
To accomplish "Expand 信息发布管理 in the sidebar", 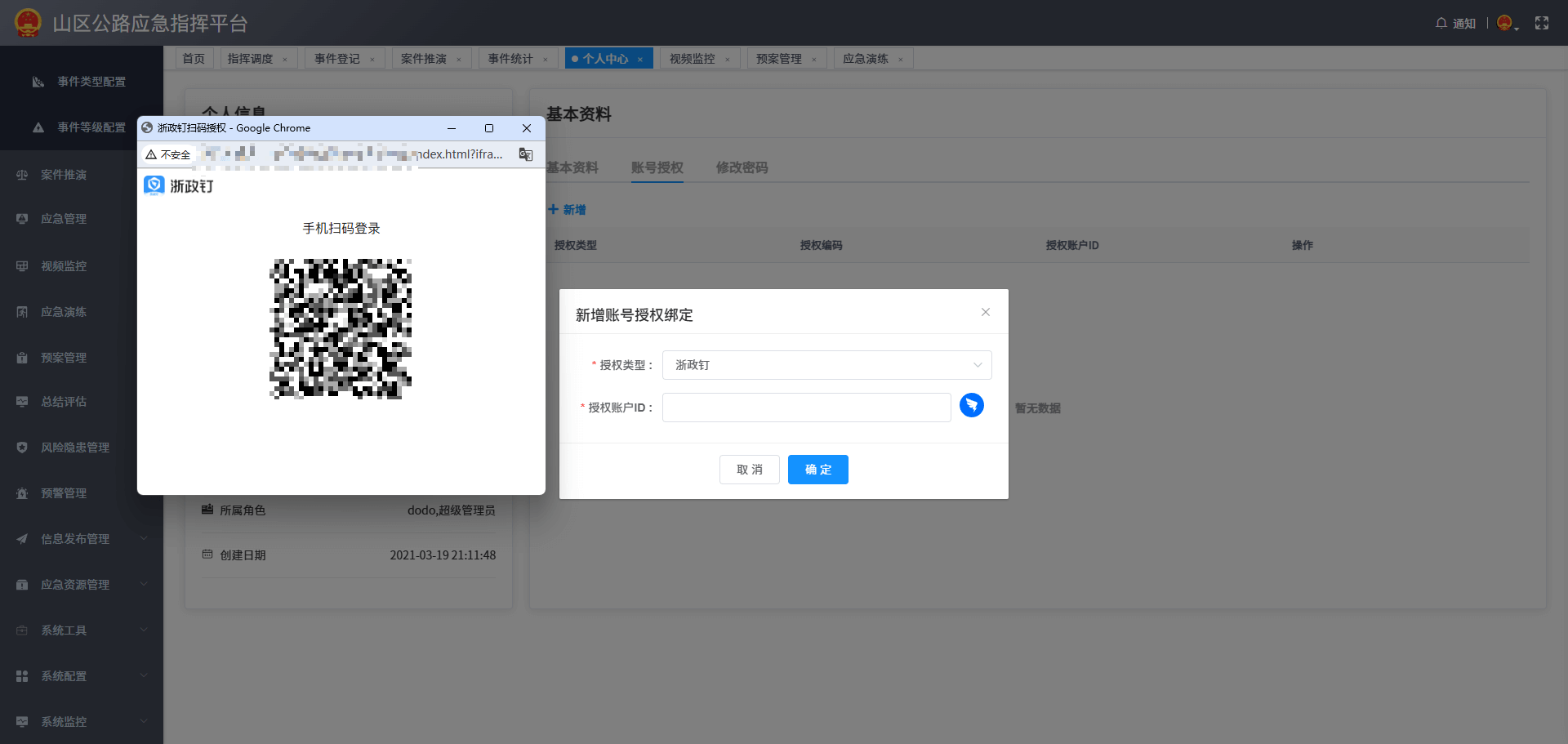I will pyautogui.click(x=74, y=538).
